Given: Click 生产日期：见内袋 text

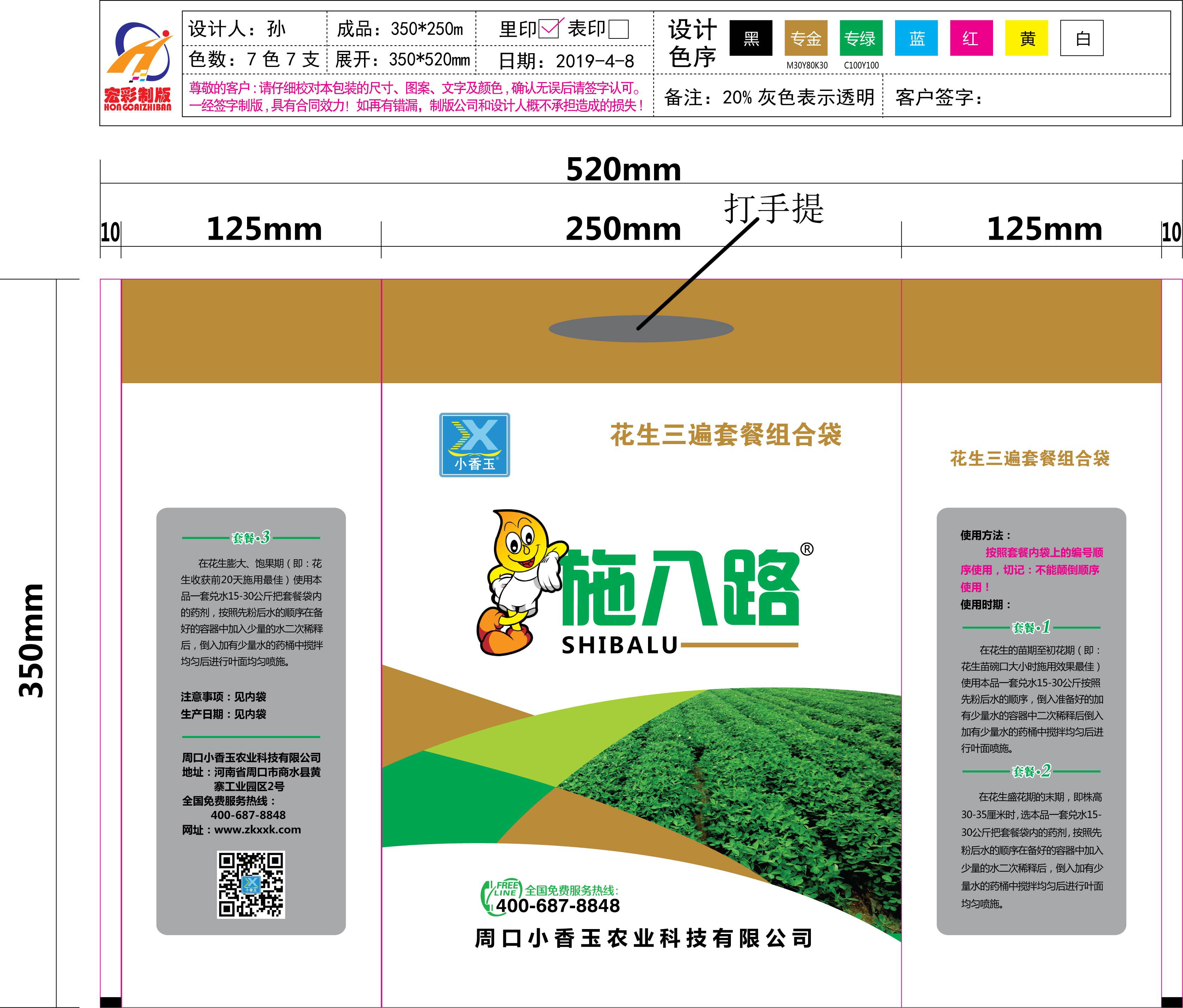Looking at the screenshot, I should click(223, 714).
